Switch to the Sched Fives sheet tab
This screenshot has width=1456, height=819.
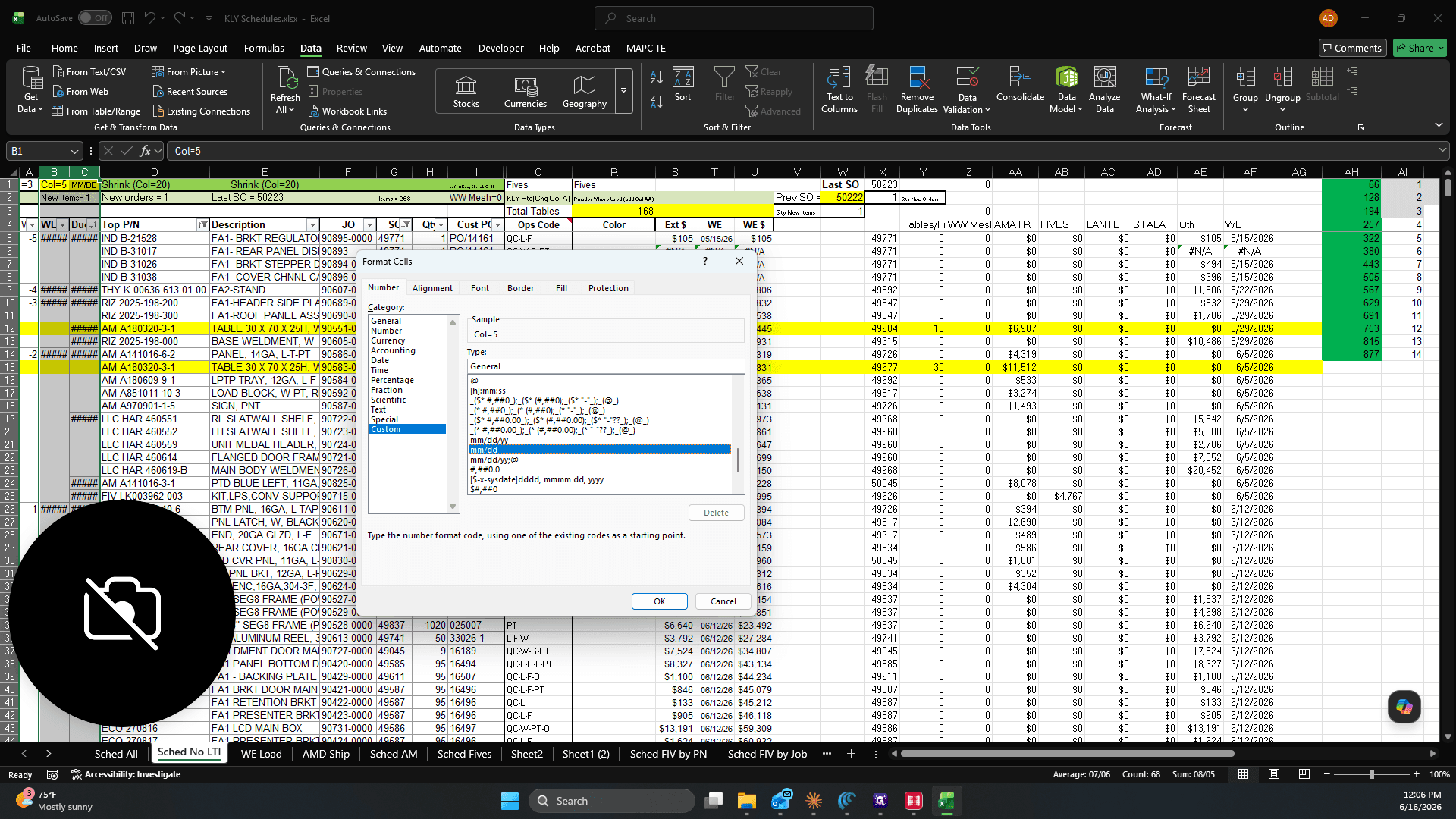pos(464,754)
